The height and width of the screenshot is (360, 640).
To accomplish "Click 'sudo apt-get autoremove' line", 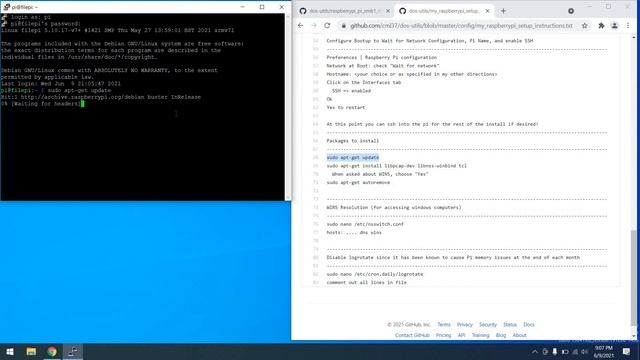I will coord(358,182).
